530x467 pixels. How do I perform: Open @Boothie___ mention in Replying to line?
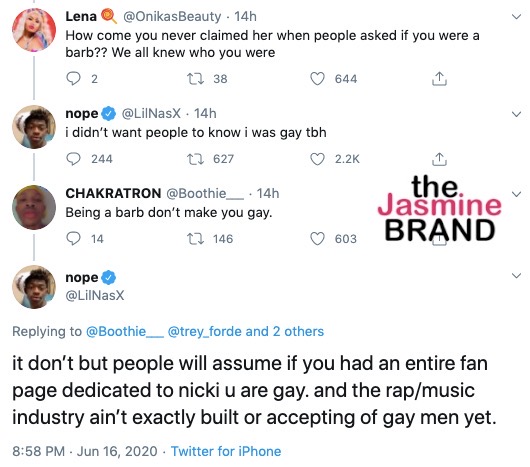pyautogui.click(x=125, y=331)
